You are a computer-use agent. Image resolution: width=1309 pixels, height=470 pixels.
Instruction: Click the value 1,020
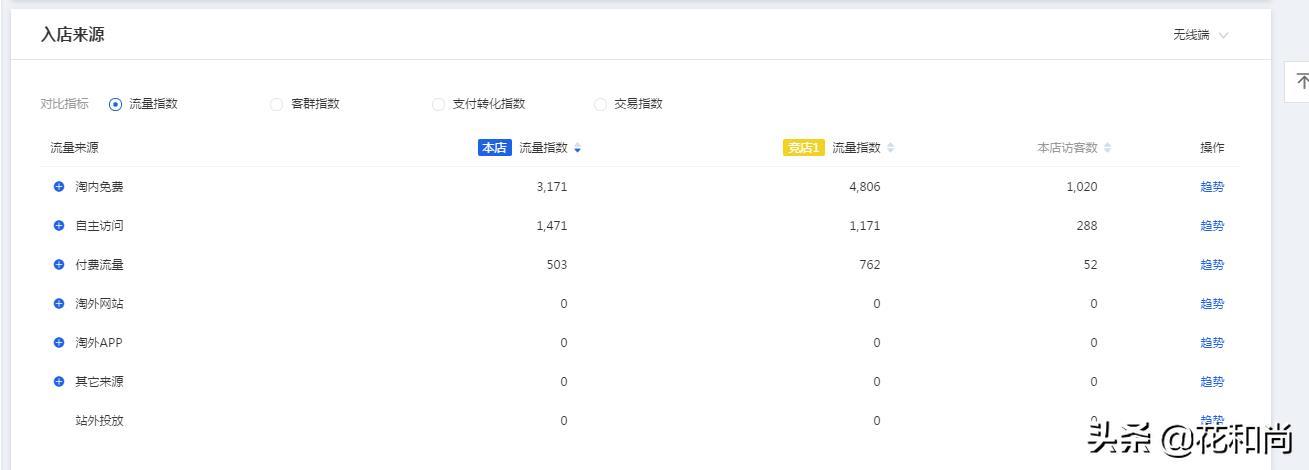click(x=1082, y=186)
